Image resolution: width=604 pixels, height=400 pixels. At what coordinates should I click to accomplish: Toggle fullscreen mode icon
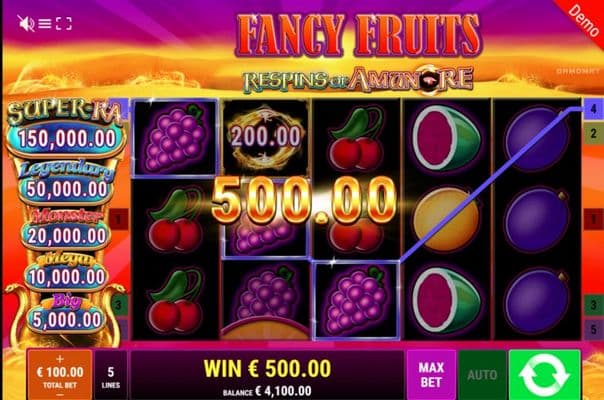(64, 24)
